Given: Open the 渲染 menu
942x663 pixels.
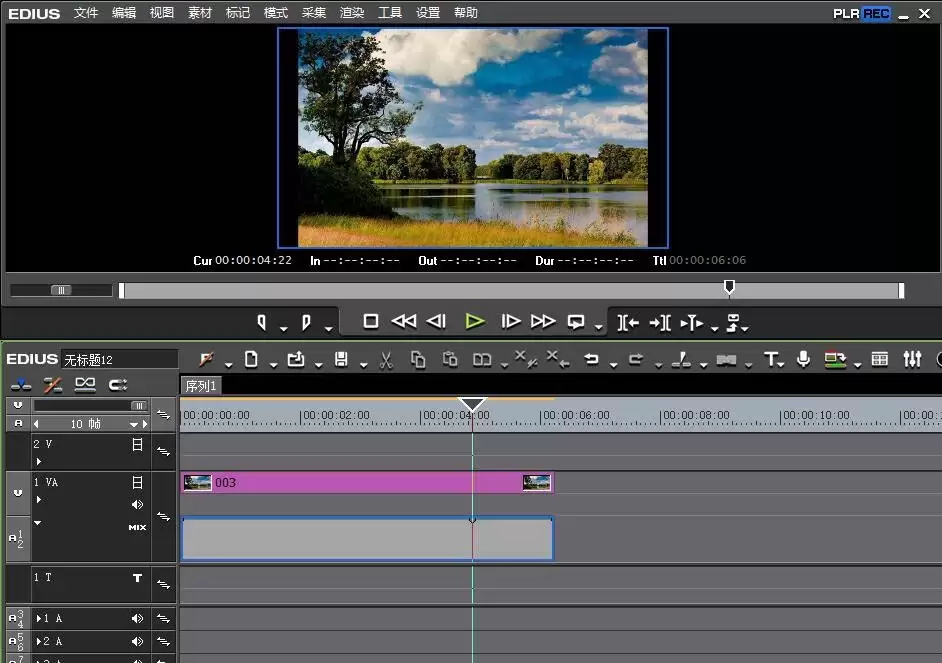Looking at the screenshot, I should pyautogui.click(x=351, y=13).
